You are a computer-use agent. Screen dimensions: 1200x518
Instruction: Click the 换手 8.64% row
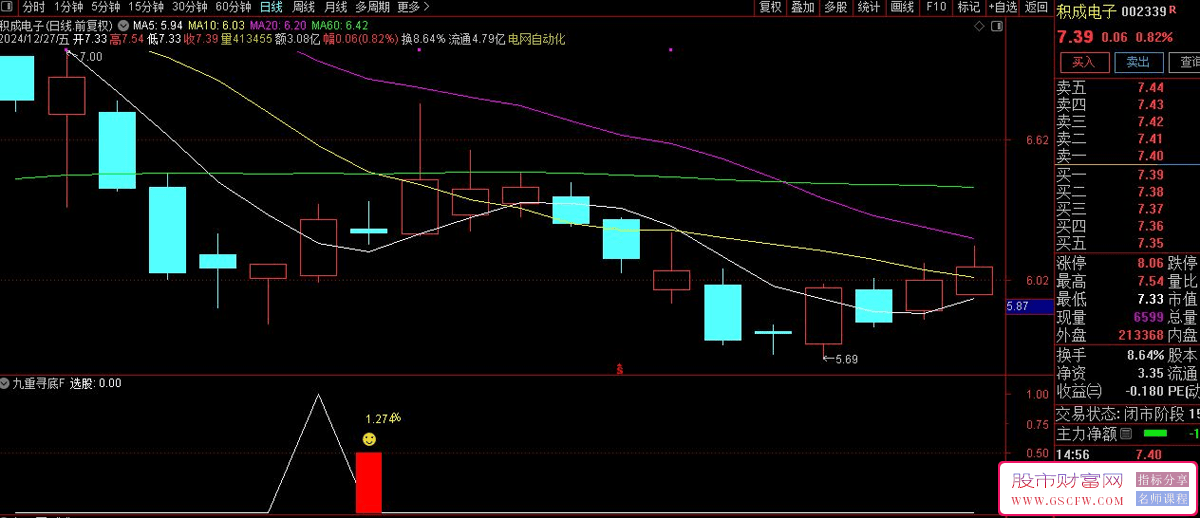(1111, 354)
